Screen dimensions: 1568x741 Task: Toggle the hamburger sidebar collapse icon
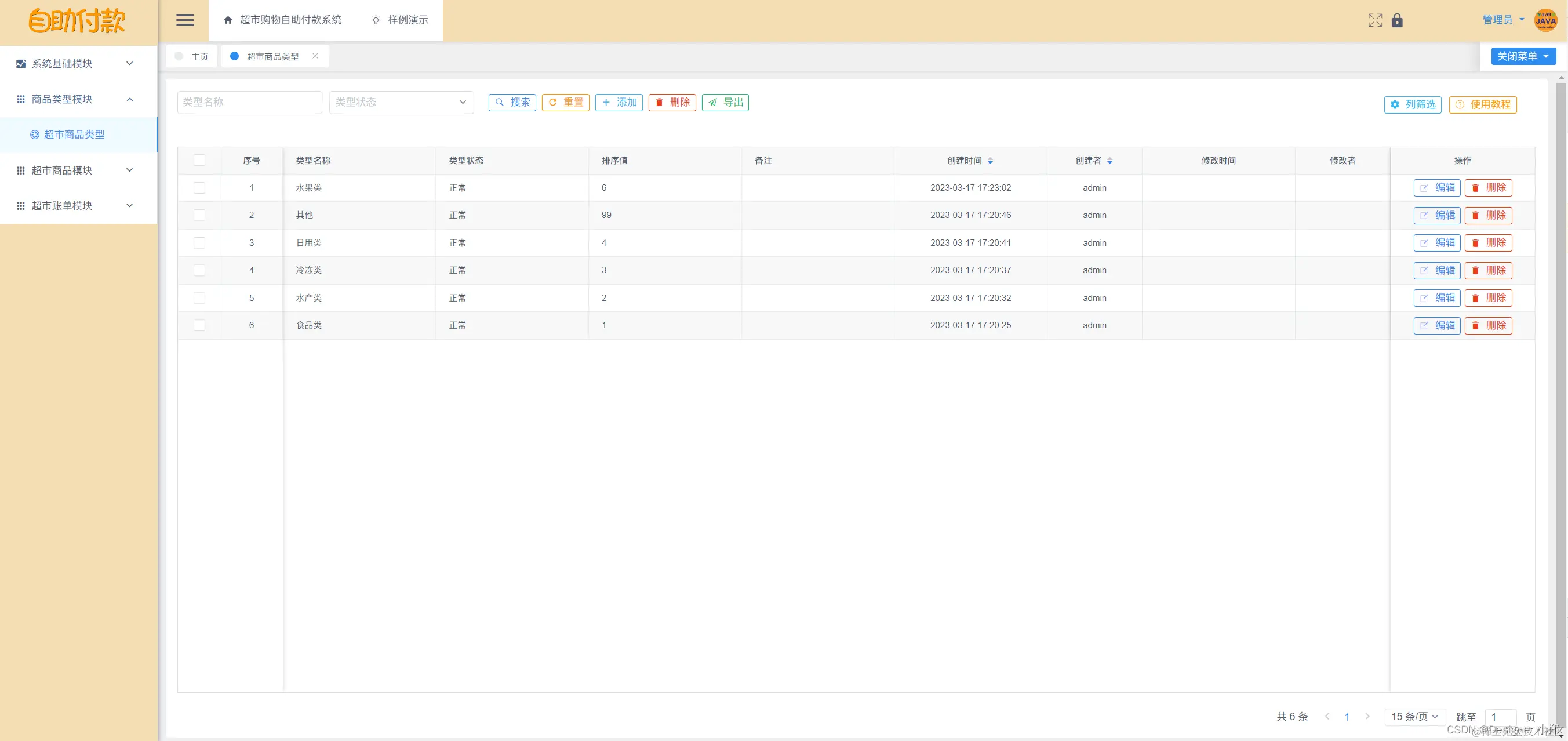(x=185, y=20)
